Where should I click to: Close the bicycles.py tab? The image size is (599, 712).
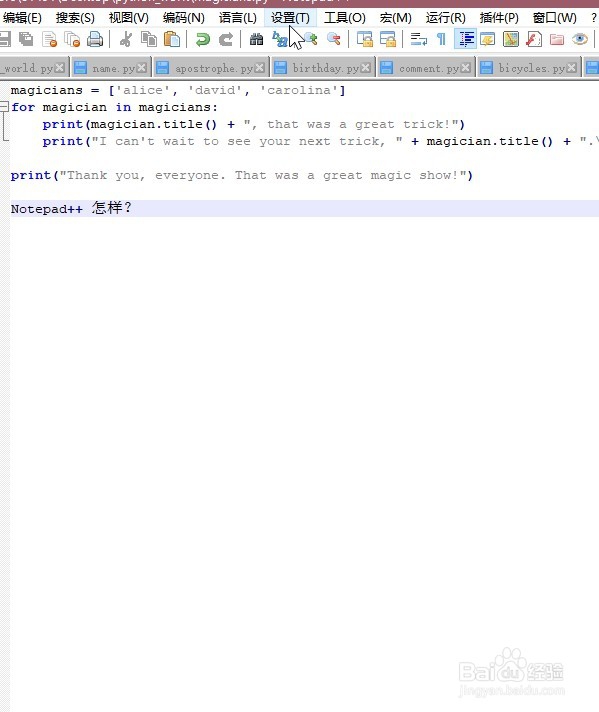click(572, 68)
